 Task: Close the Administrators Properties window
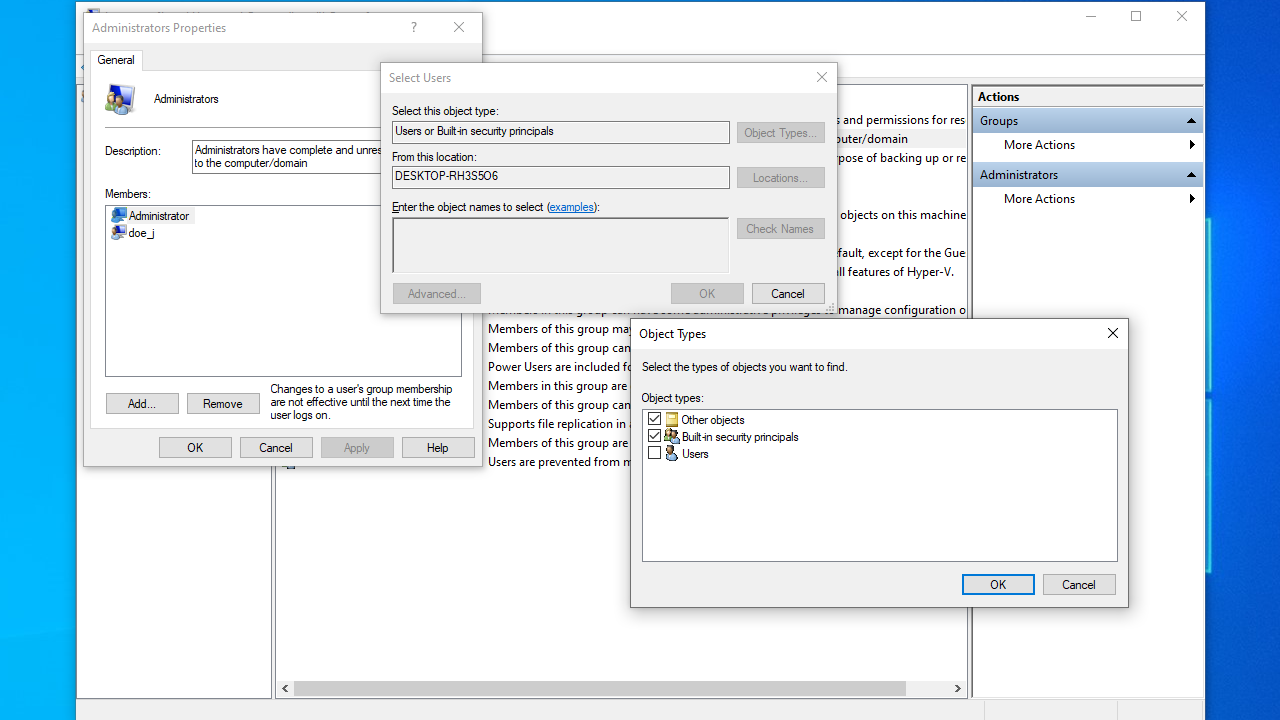(459, 28)
